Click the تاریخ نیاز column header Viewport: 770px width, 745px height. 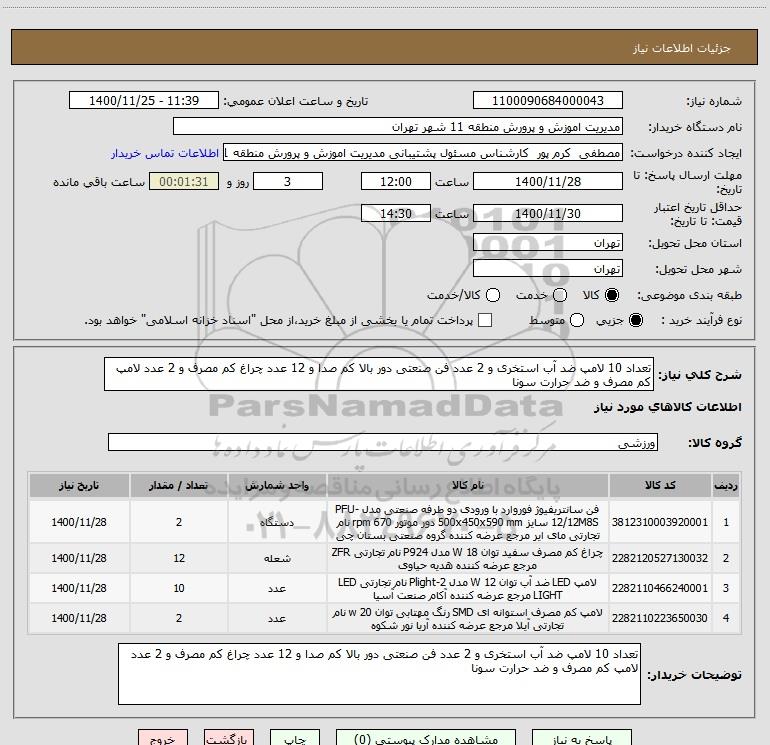[79, 485]
